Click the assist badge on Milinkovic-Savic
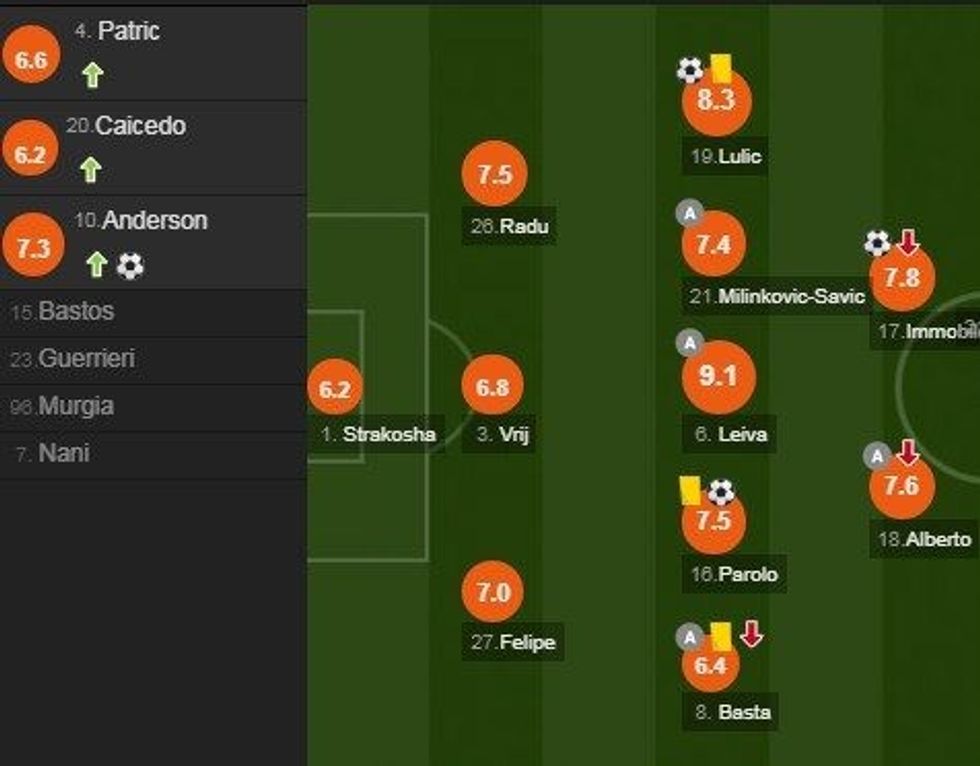The height and width of the screenshot is (766, 980). (688, 212)
